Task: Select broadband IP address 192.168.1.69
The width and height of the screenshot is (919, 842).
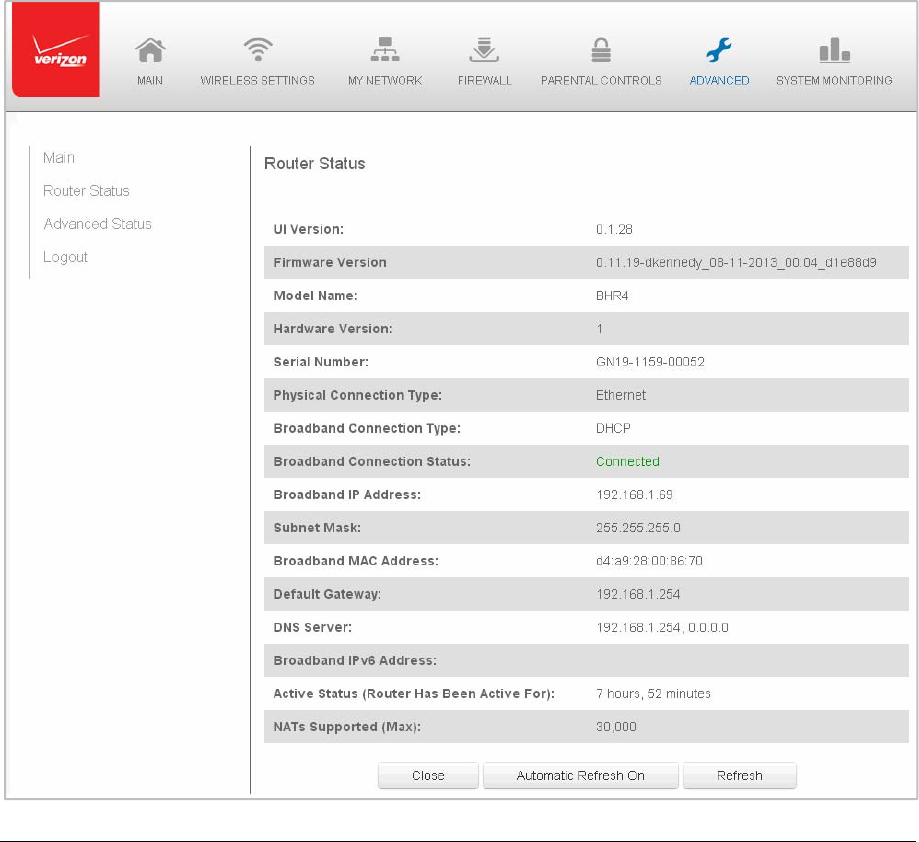Action: pyautogui.click(x=635, y=495)
